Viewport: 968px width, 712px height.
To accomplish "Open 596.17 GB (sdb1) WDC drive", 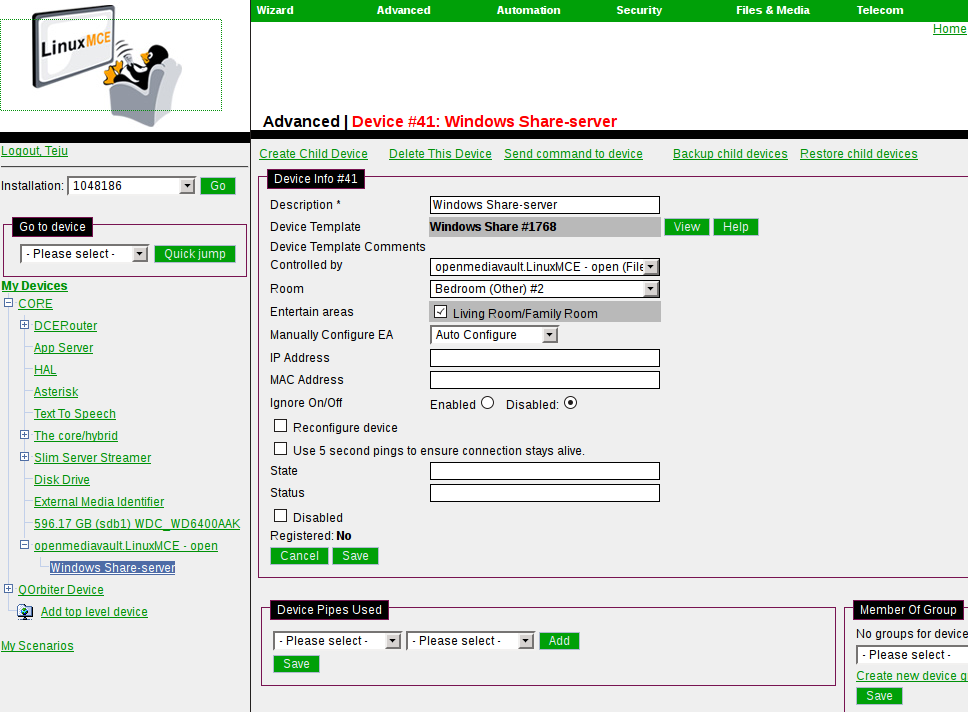I will coord(137,524).
